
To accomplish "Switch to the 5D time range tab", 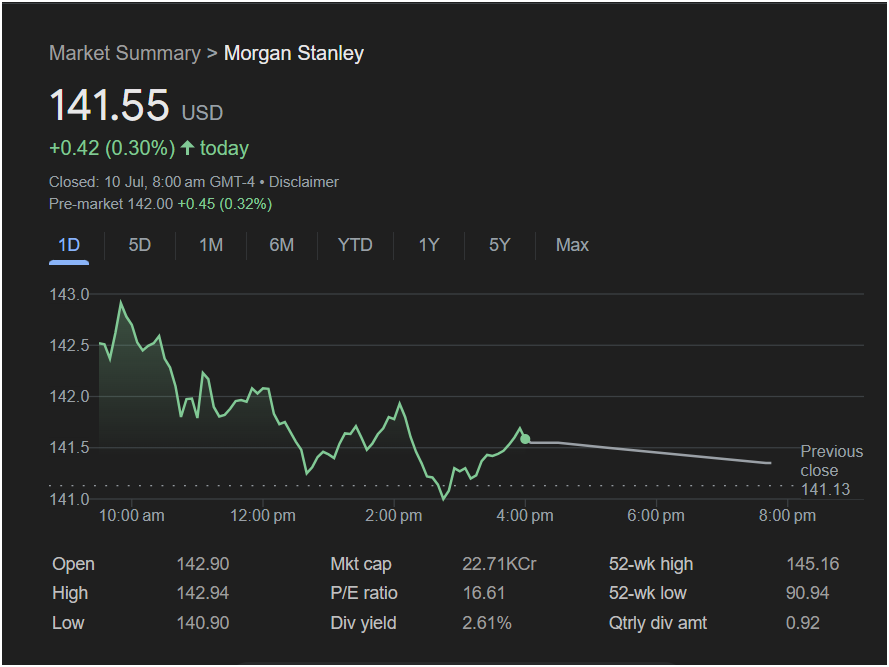I will point(139,245).
